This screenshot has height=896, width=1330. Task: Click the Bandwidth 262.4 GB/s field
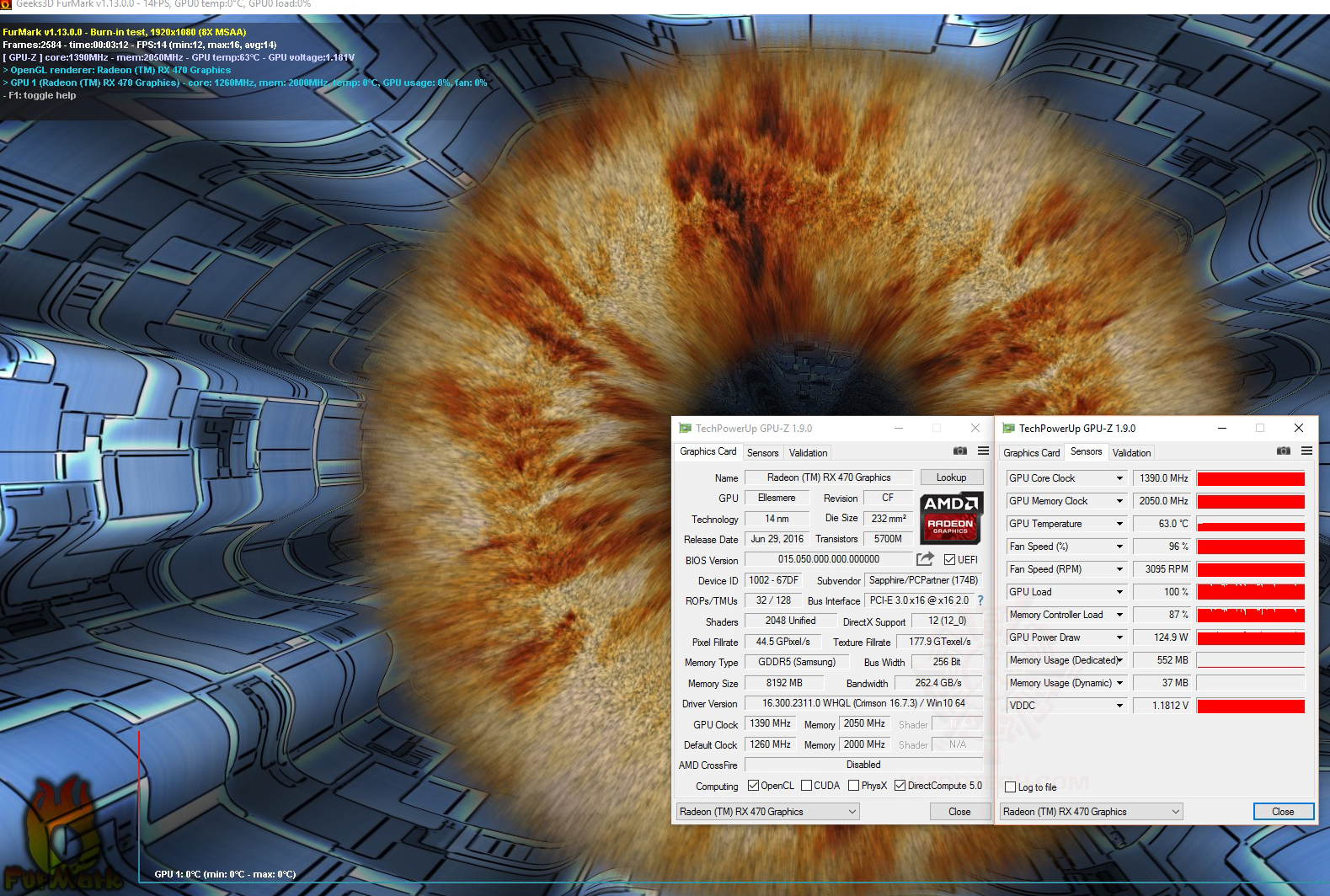point(938,683)
